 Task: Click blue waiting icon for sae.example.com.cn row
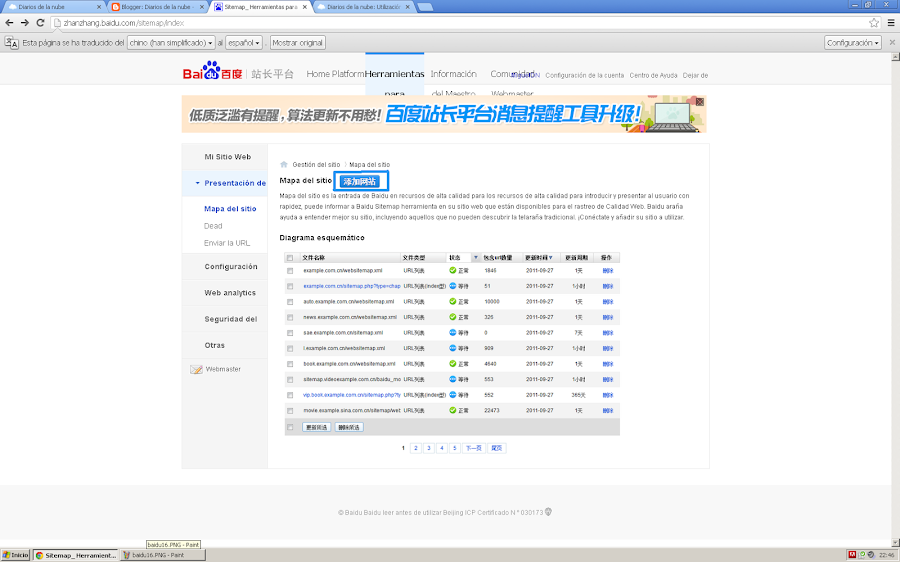(x=452, y=332)
